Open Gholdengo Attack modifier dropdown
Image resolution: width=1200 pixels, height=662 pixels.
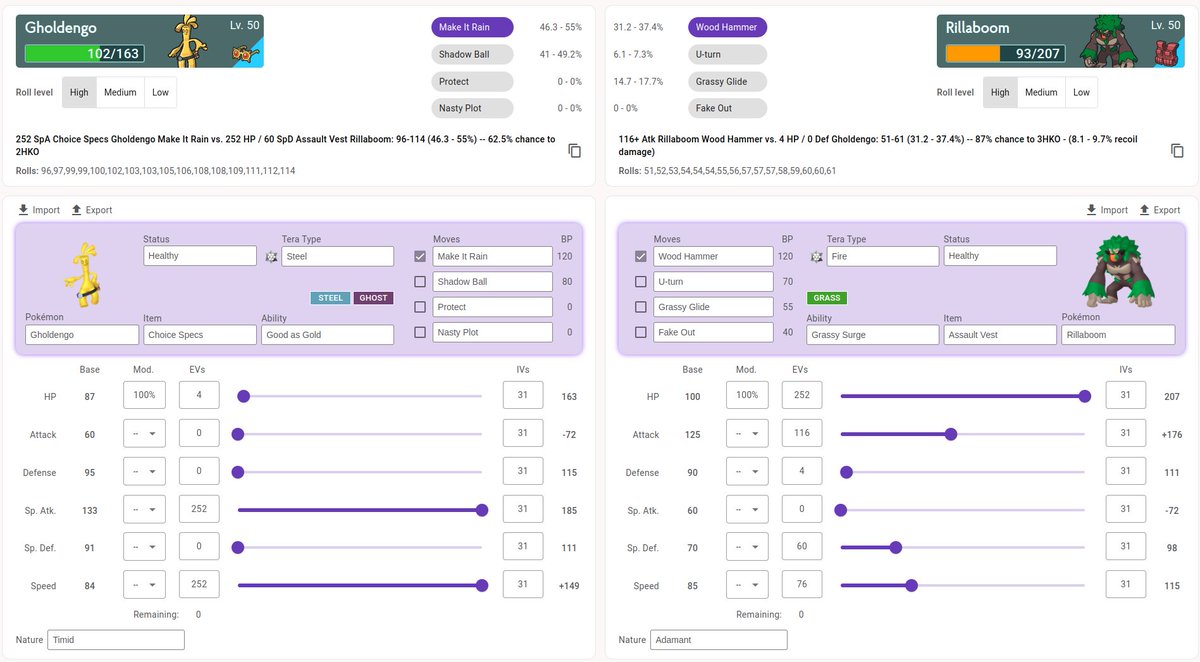point(144,433)
